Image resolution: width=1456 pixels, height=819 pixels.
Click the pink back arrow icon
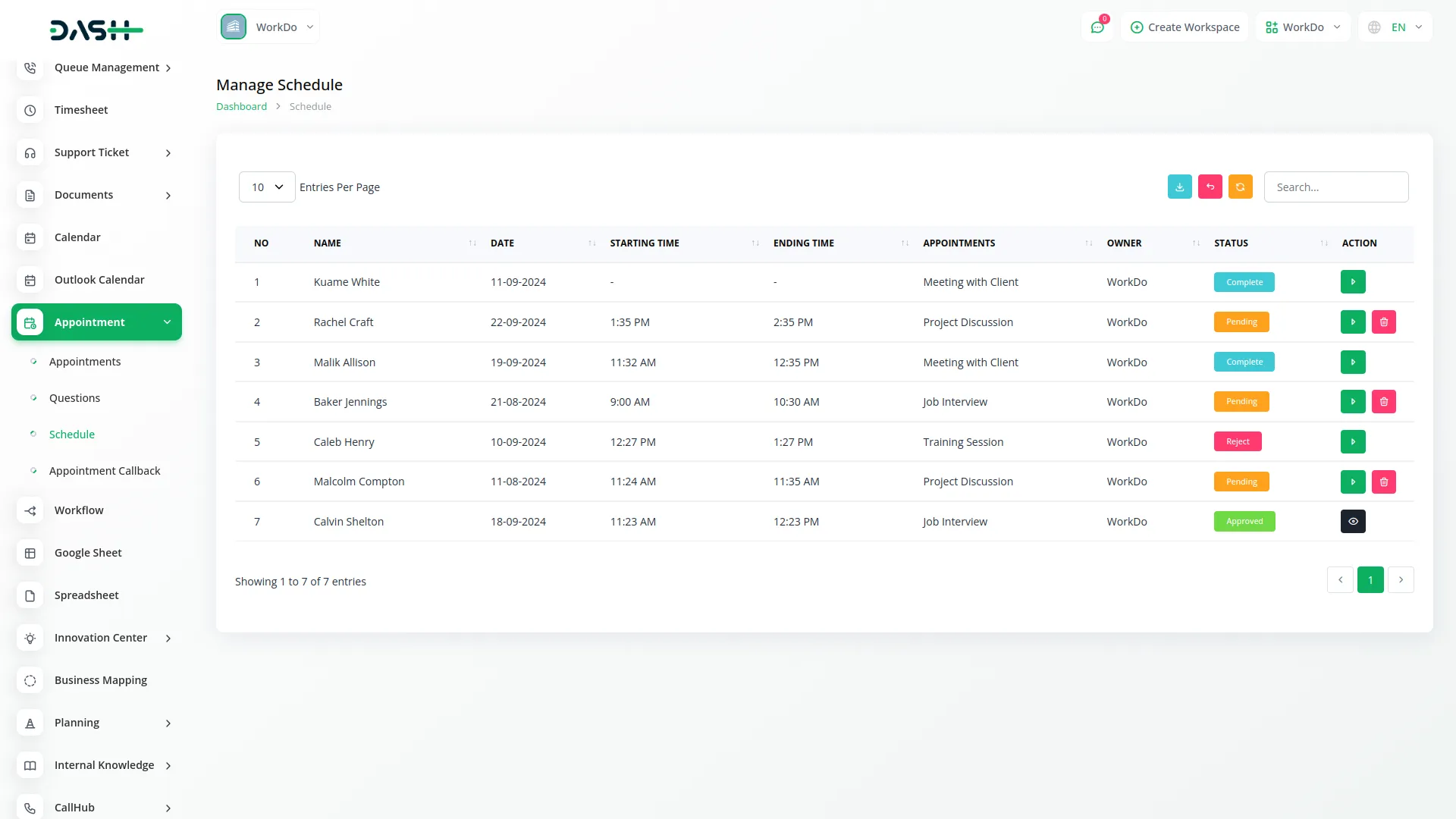pyautogui.click(x=1210, y=187)
